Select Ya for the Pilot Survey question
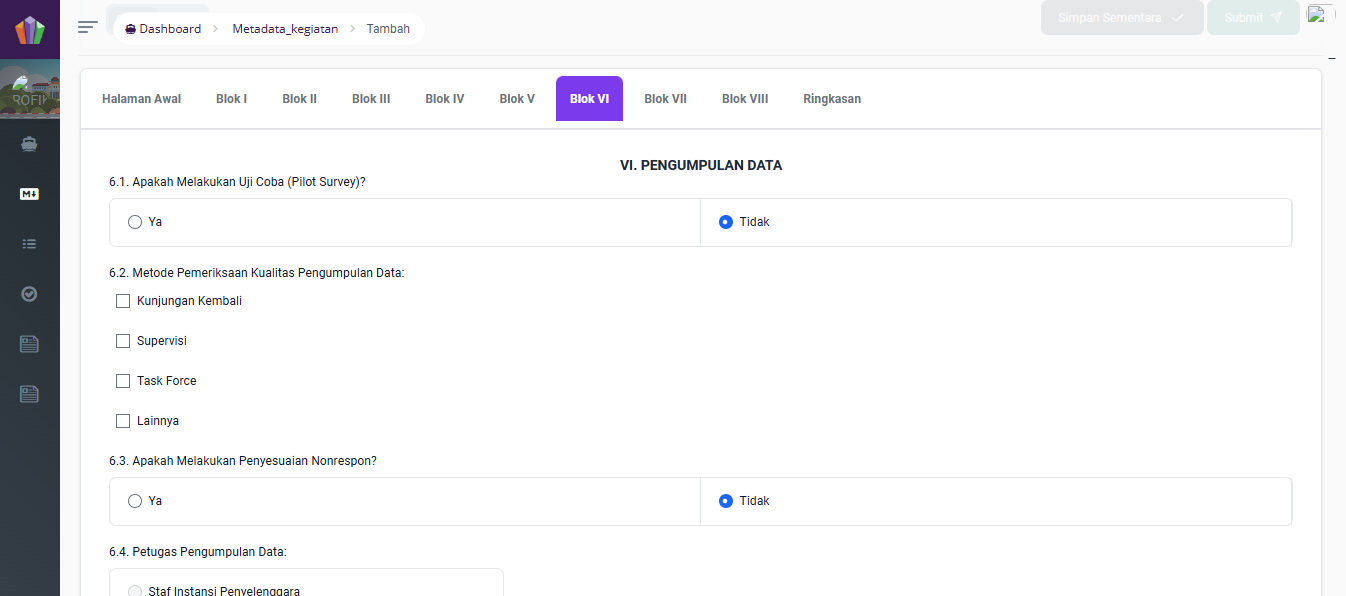 (x=135, y=222)
